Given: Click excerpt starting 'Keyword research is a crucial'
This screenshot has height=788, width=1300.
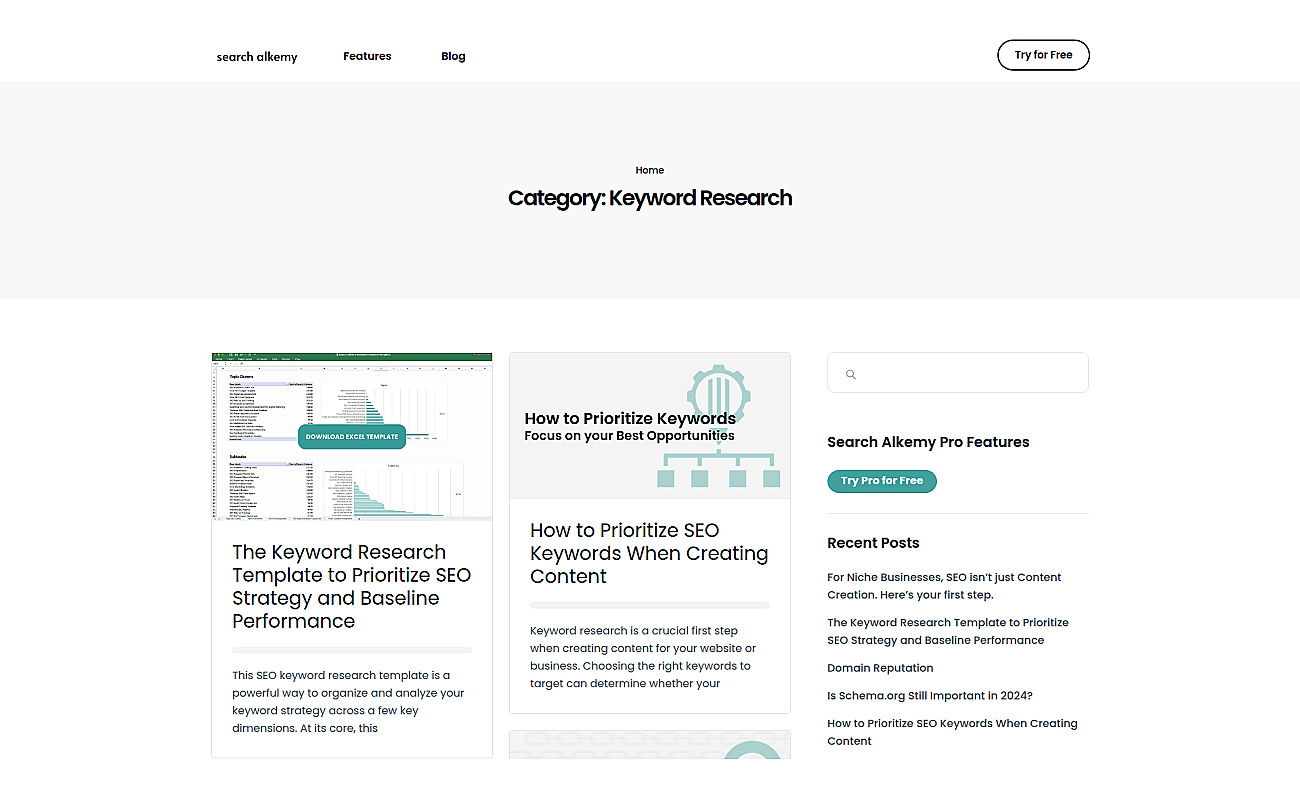Looking at the screenshot, I should (x=643, y=657).
